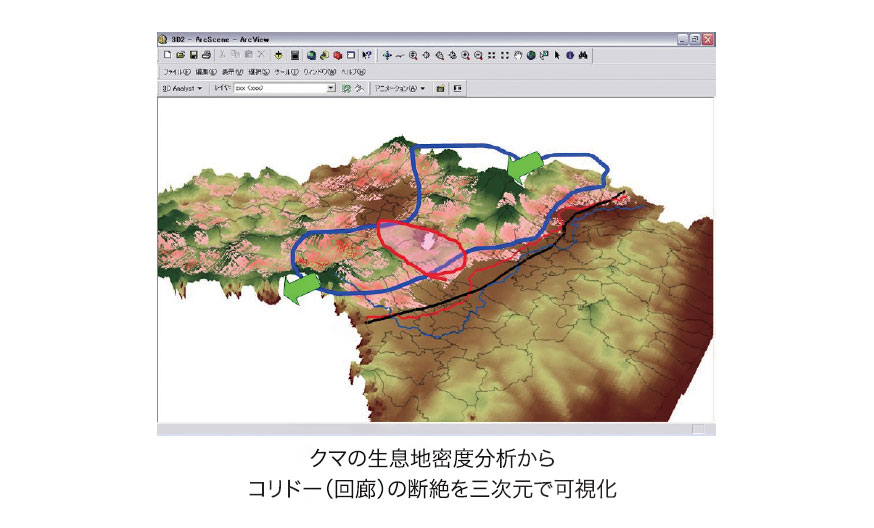This screenshot has height=528, width=874.
Task: Select the black arrow pointer tool
Action: 557,55
